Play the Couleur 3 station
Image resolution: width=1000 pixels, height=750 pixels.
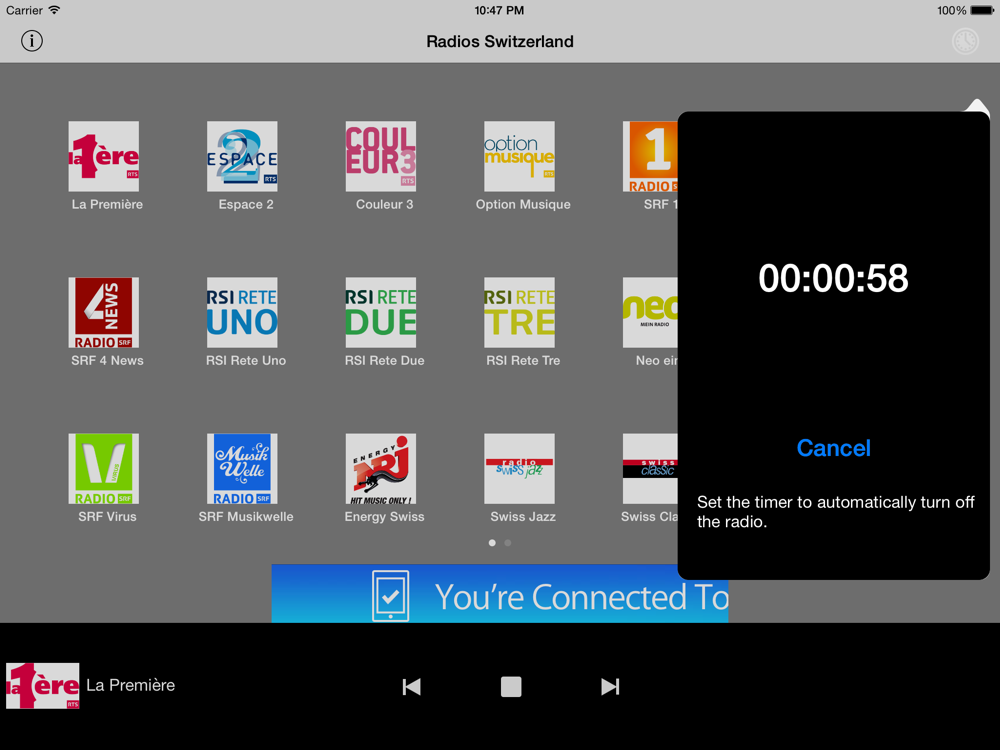(x=381, y=156)
